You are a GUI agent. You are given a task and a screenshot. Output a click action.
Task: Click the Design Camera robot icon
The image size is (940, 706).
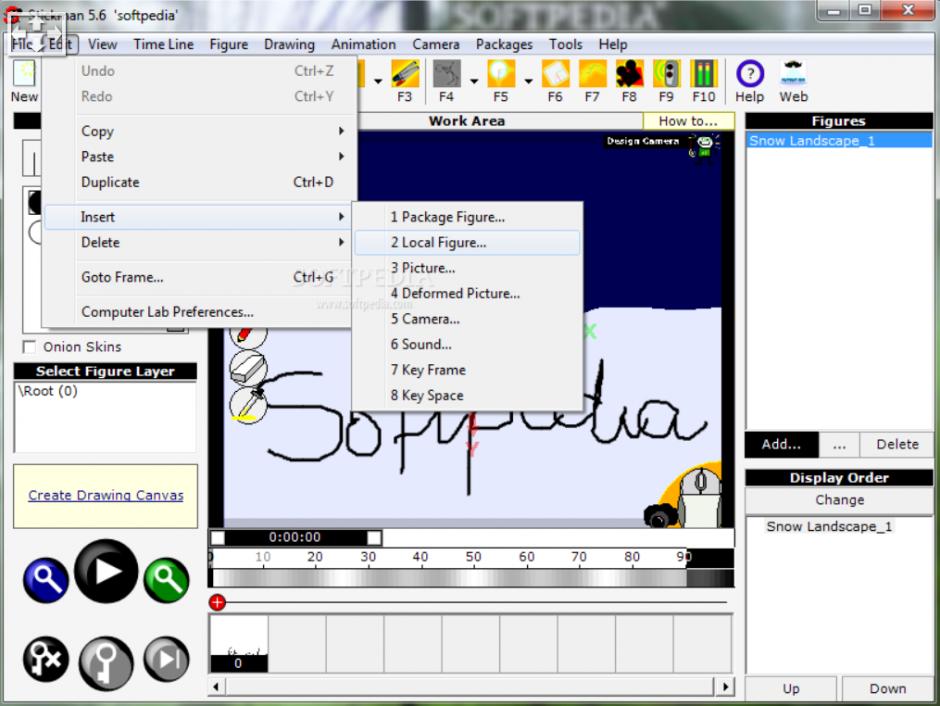pyautogui.click(x=704, y=146)
